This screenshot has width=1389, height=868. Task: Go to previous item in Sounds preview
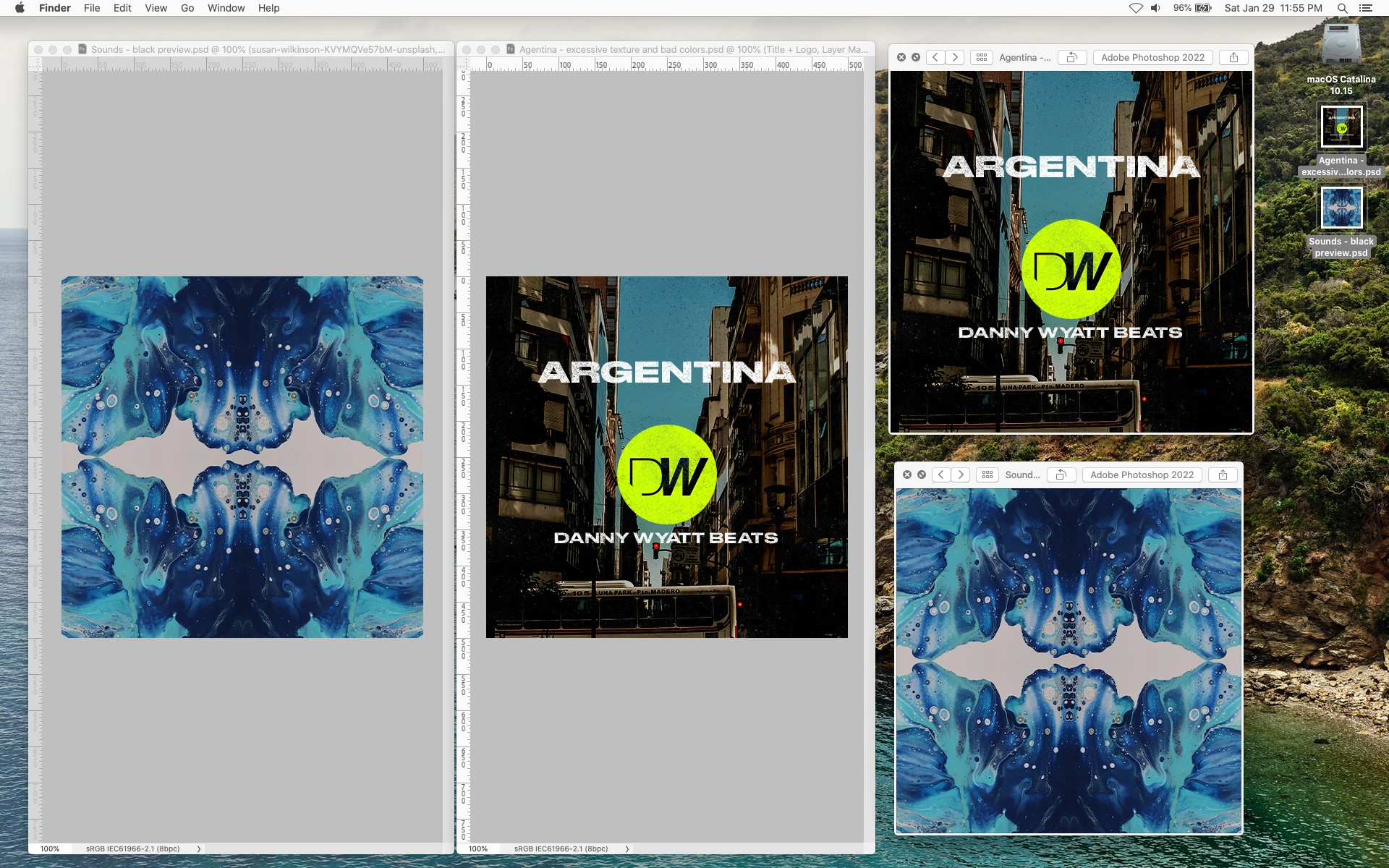point(941,475)
